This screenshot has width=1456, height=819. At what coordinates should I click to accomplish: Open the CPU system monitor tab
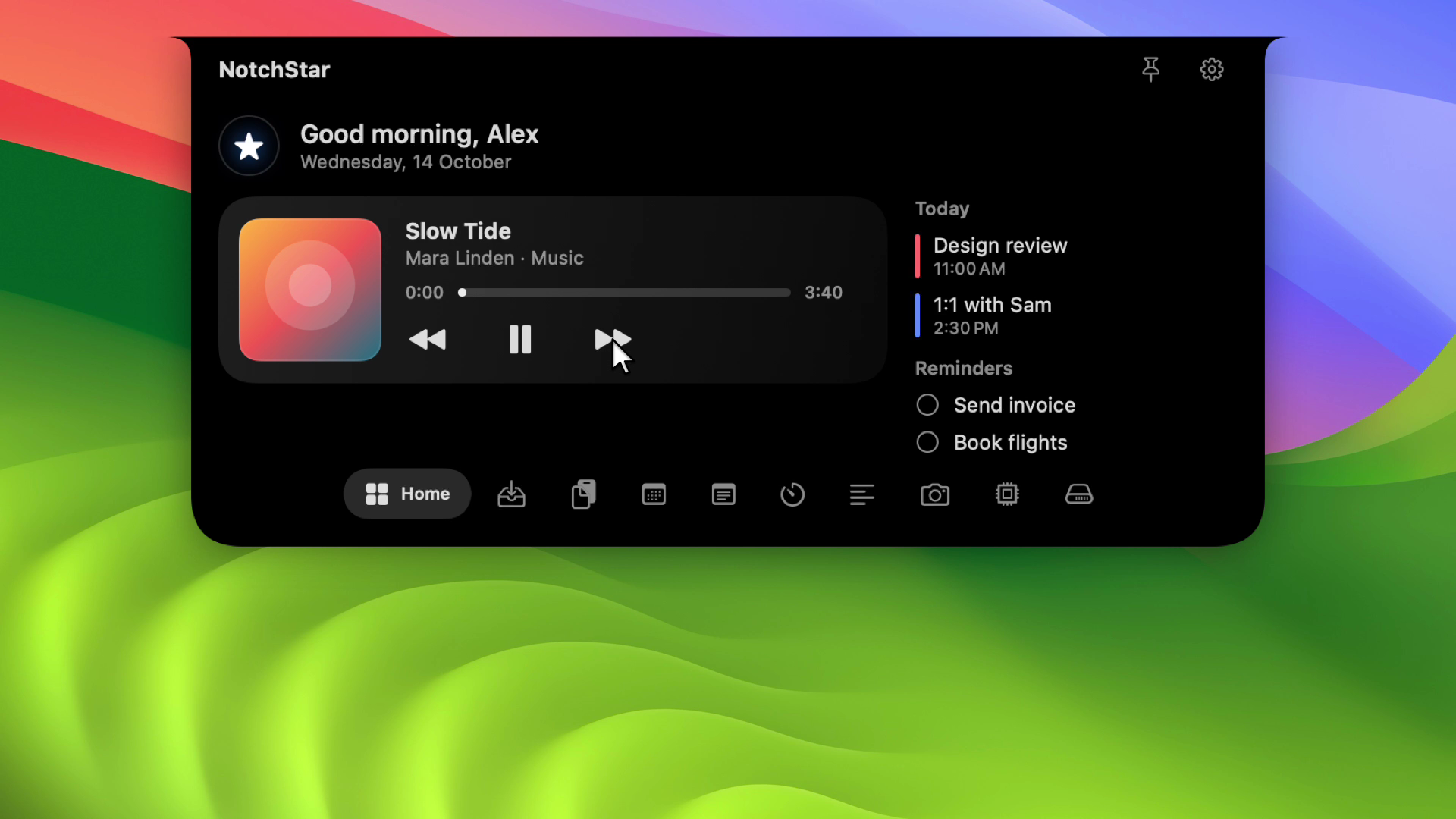point(1007,494)
